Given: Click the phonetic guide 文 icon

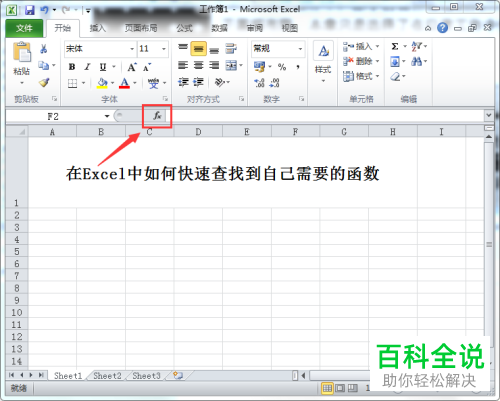Looking at the screenshot, I should 153,83.
